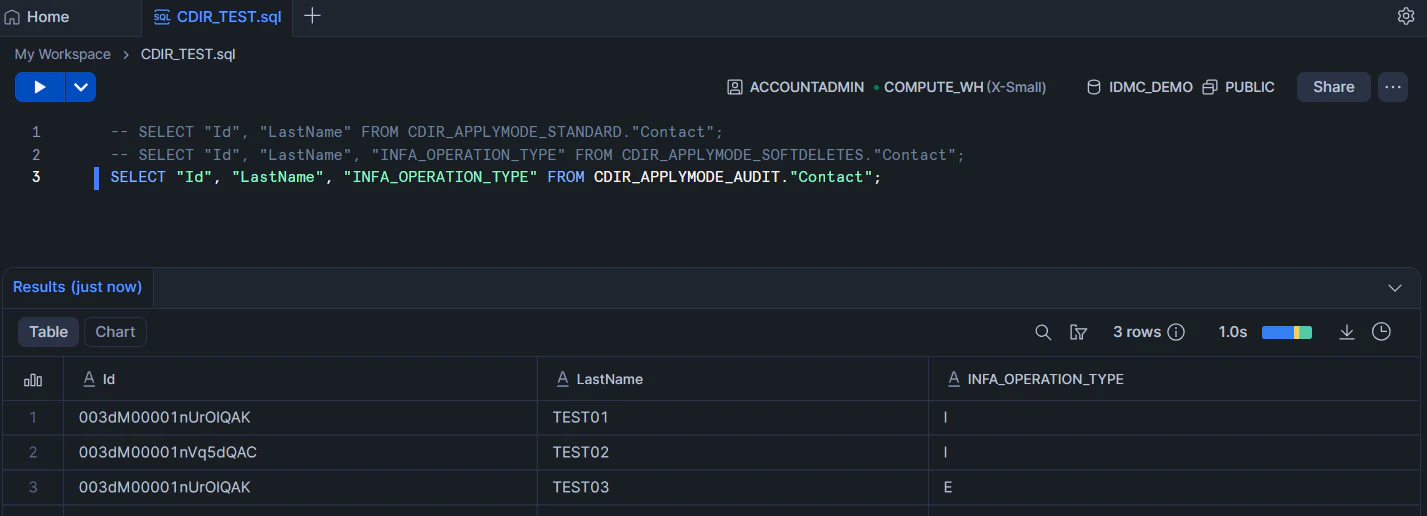Change role and warehouse ACCOUNTADMIN selector
Viewport: 1427px width, 516px height.
point(796,87)
